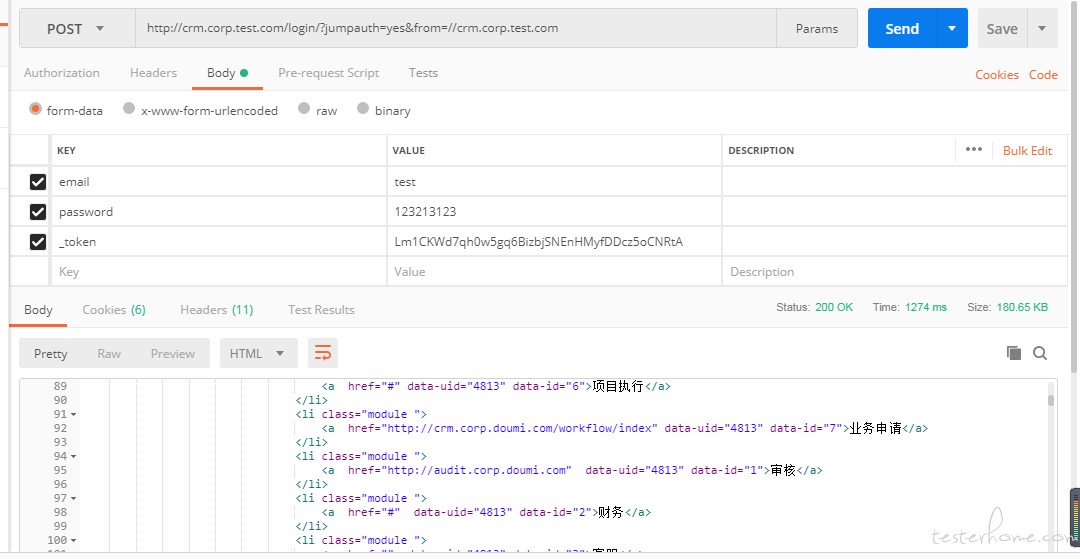1080x559 pixels.
Task: Choose x-www-form-urlencoded body type
Action: pyautogui.click(x=129, y=109)
